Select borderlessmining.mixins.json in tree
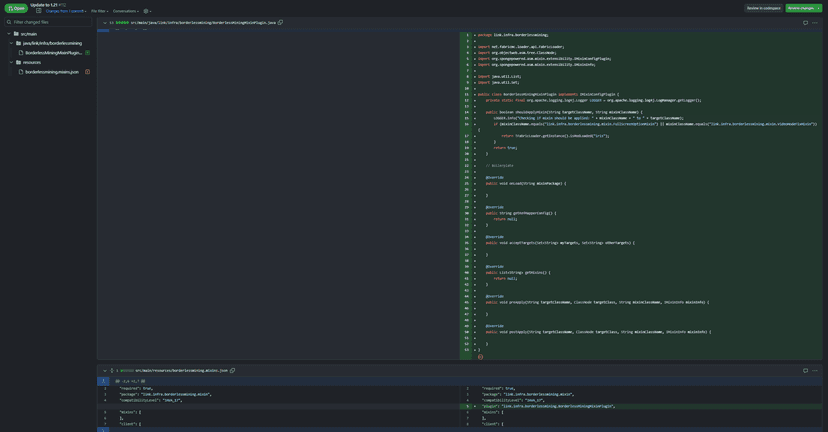 52,72
